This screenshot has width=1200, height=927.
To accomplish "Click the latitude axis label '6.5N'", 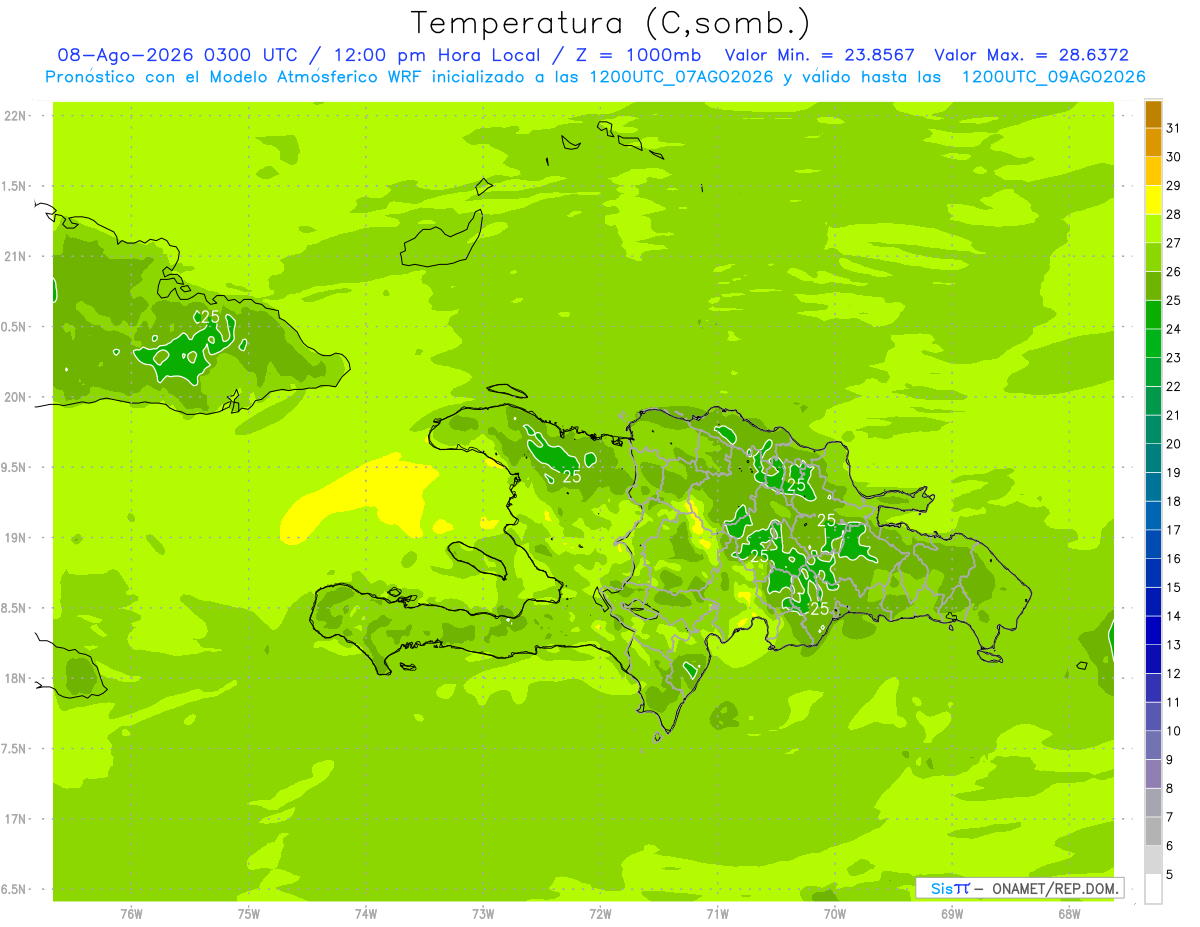I will pyautogui.click(x=15, y=889).
